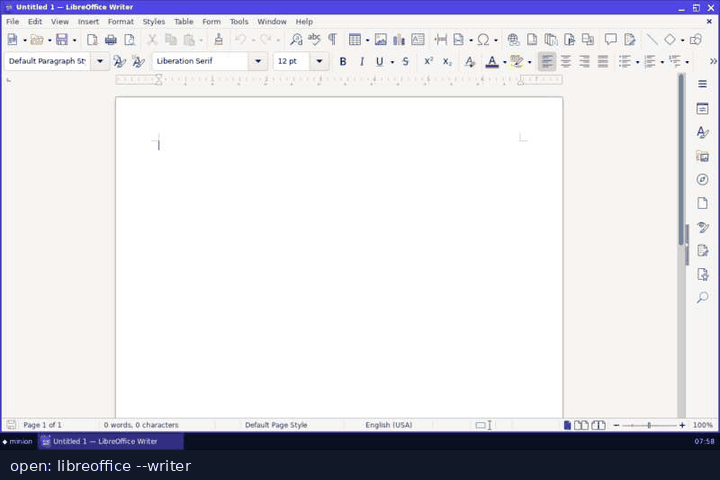
Task: Click the Copy icon
Action: pyautogui.click(x=171, y=40)
